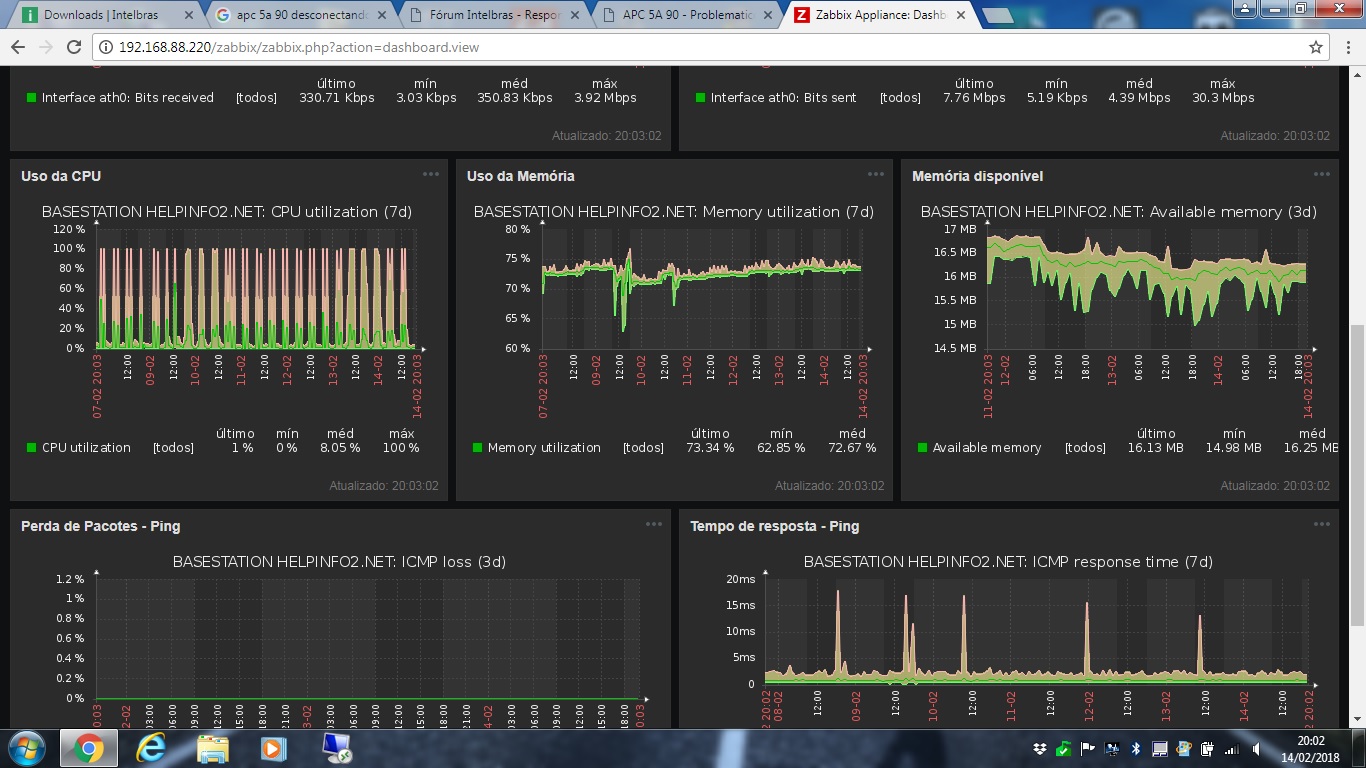1366x768 pixels.
Task: Click the taskbar clock showing 20:02
Action: pos(1310,742)
